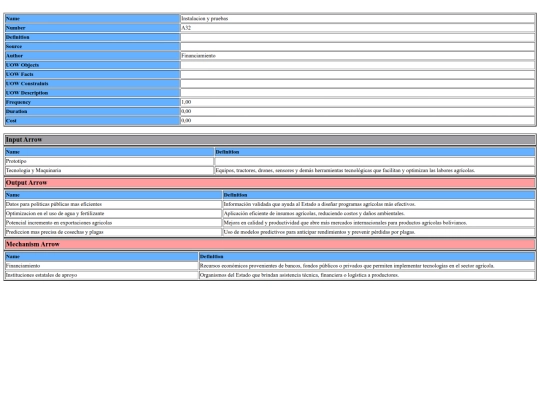
Task: Select the 'Tecnologia y Maquinaria' input name
Action: coord(33,170)
